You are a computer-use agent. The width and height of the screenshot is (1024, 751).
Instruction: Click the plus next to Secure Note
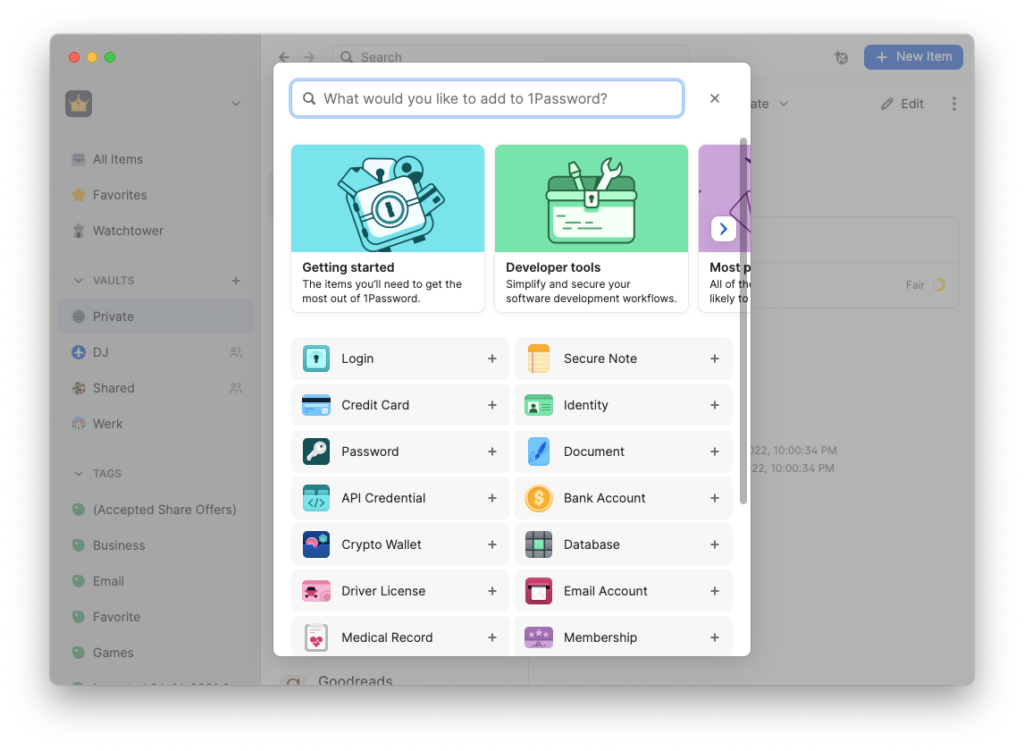coord(714,358)
